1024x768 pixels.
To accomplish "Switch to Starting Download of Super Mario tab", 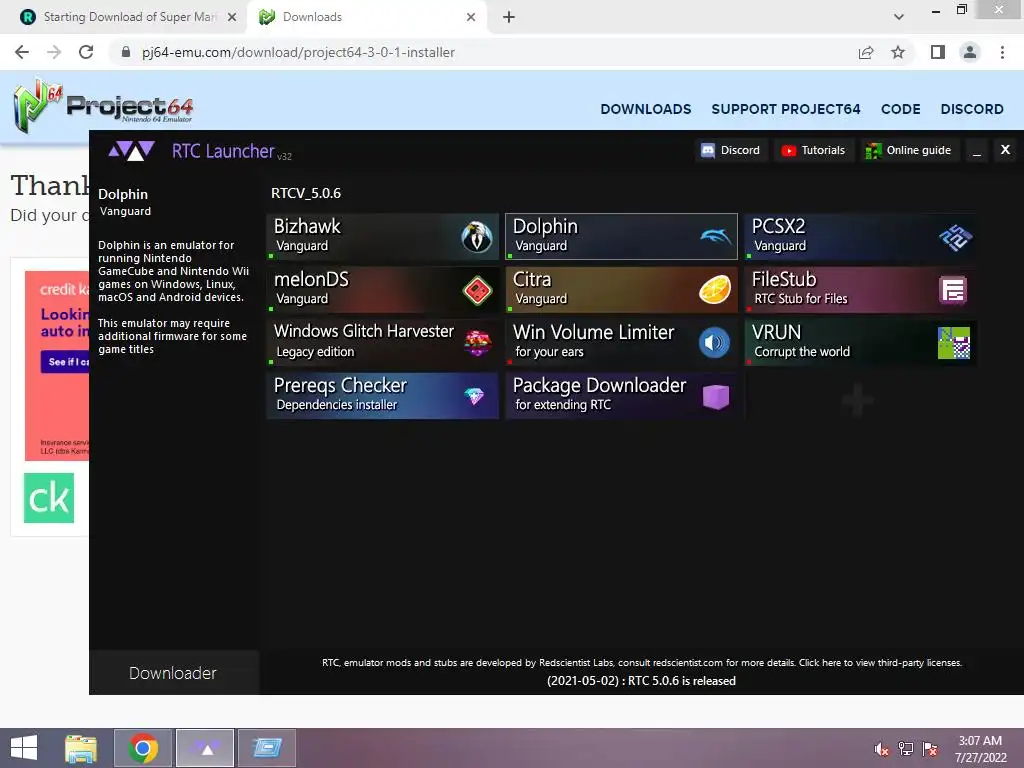I will (129, 17).
